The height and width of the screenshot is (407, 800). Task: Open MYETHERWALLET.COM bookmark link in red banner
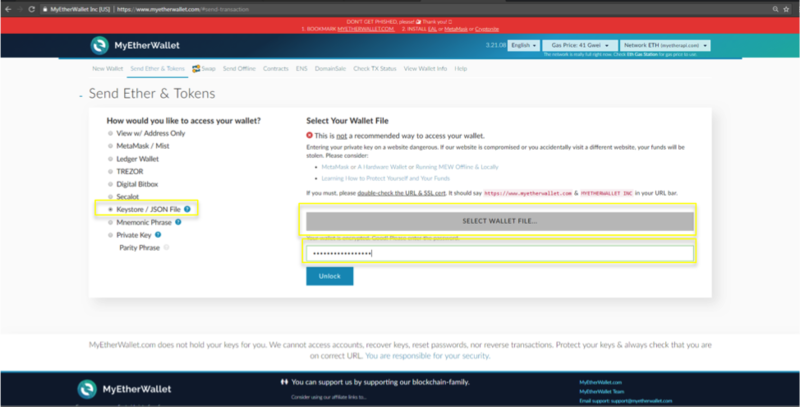click(365, 29)
